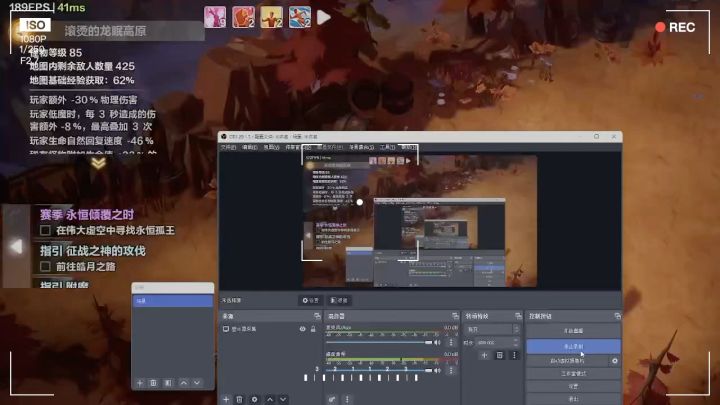
Task: Remove selected source with the trash icon
Action: coord(239,399)
